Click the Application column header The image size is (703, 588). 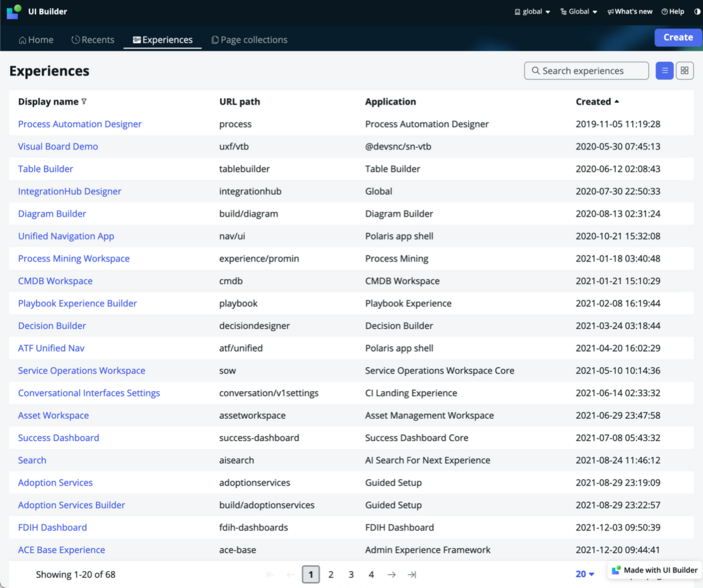point(391,102)
